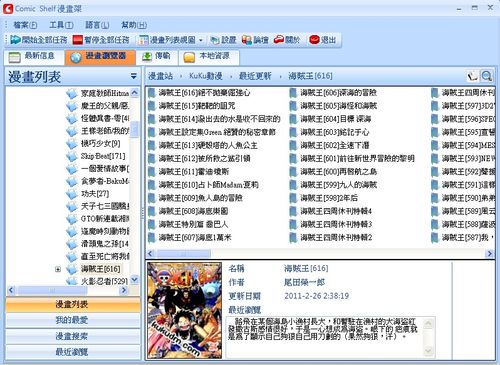Expand the 漫畫列表 panel header dropdown
The width and height of the screenshot is (500, 365).
pyautogui.click(x=134, y=76)
